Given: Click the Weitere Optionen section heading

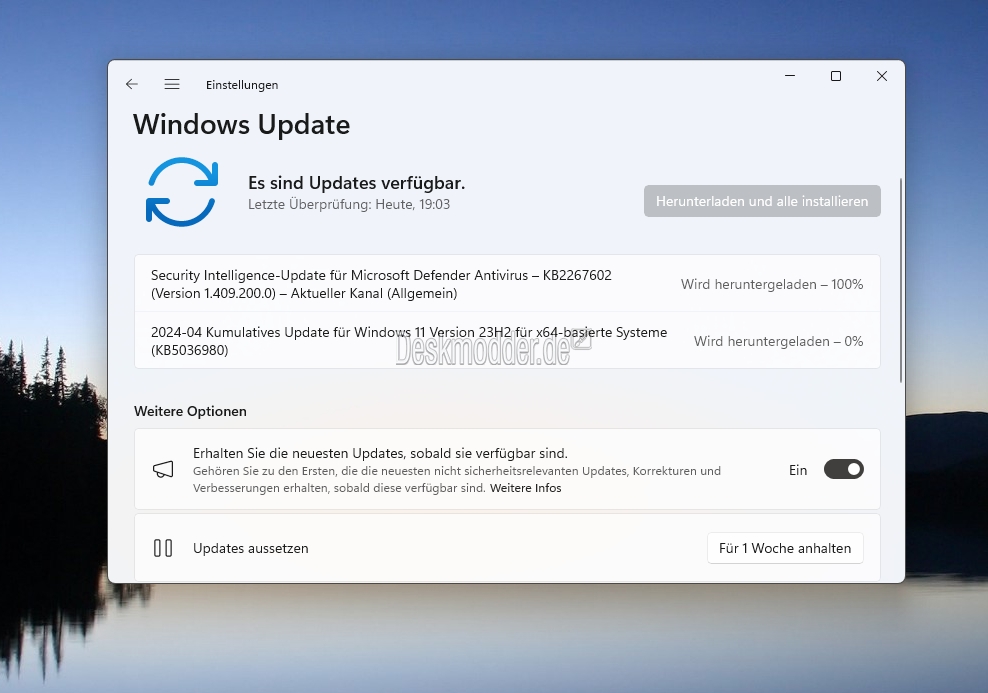Looking at the screenshot, I should coord(190,411).
